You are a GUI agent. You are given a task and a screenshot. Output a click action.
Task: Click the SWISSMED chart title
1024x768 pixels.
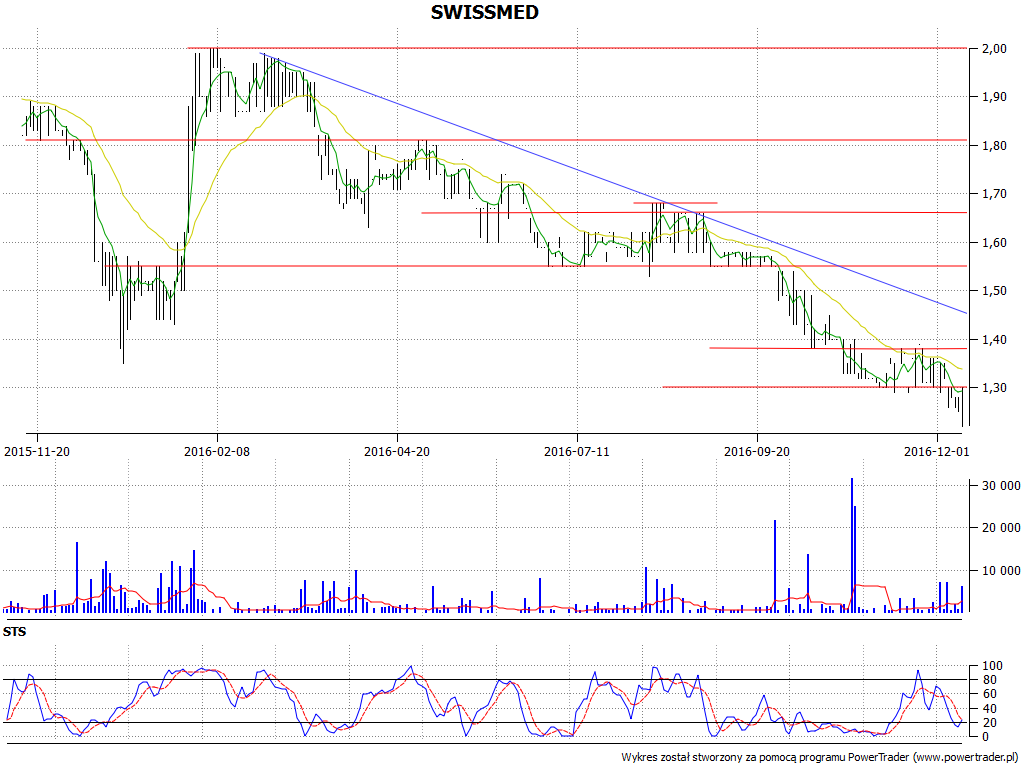(x=485, y=12)
